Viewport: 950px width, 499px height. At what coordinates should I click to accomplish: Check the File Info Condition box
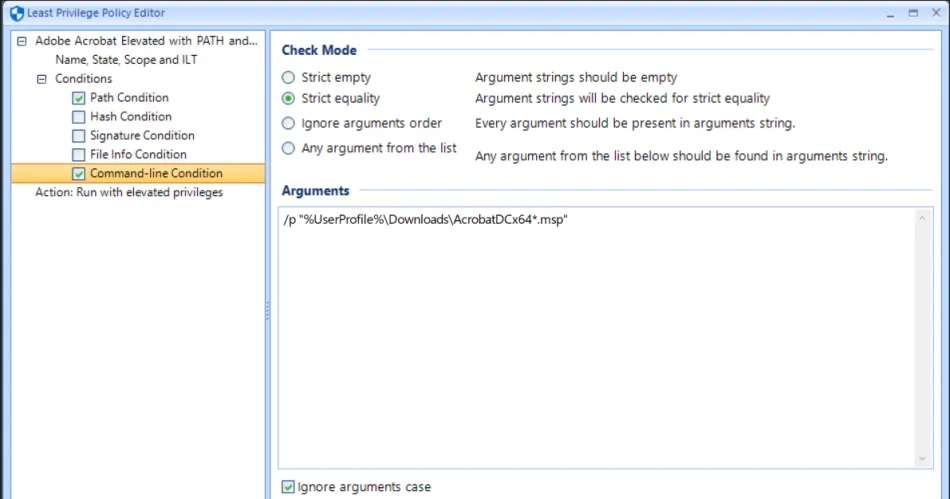point(79,155)
